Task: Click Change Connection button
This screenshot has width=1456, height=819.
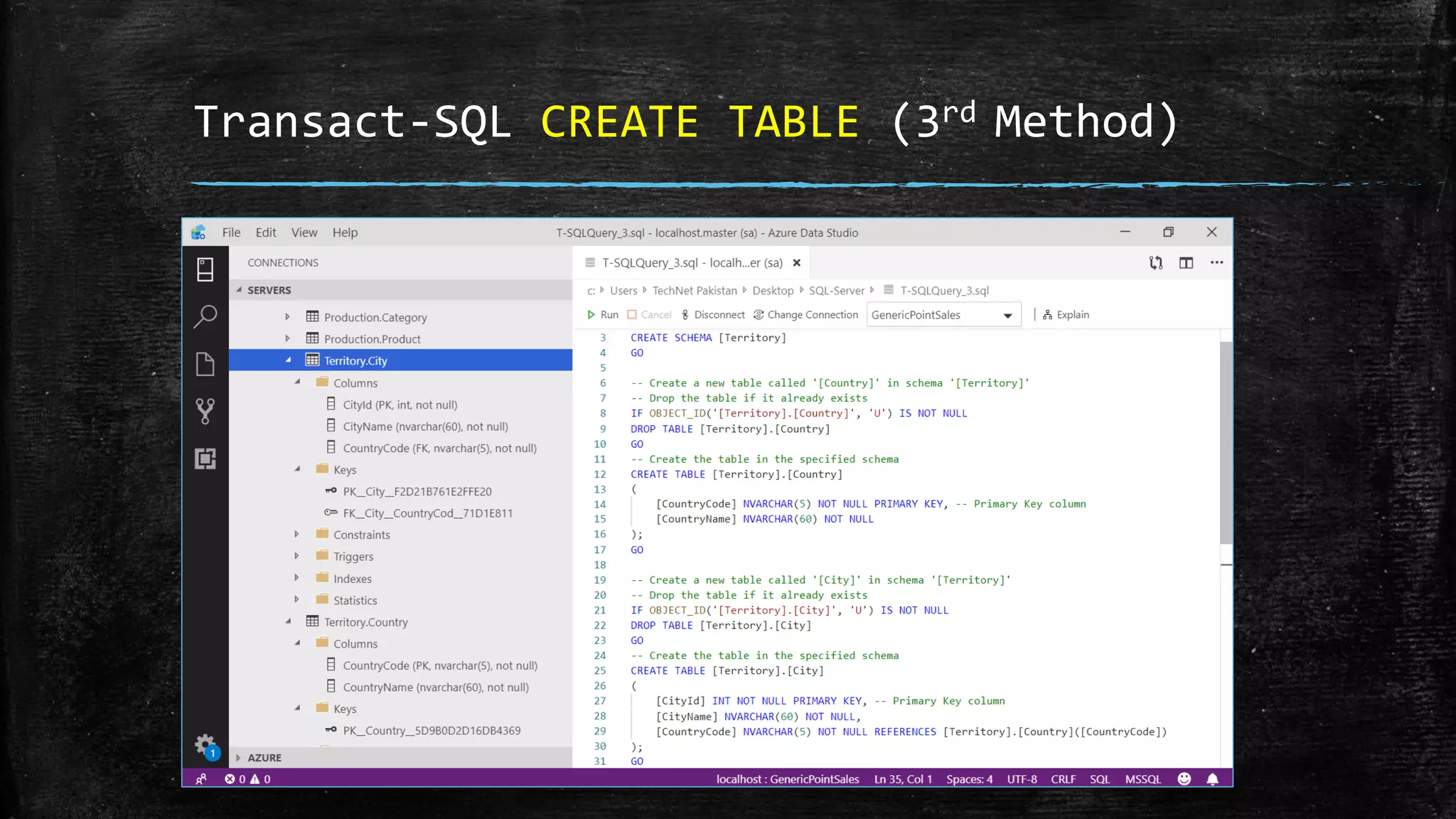Action: point(805,315)
